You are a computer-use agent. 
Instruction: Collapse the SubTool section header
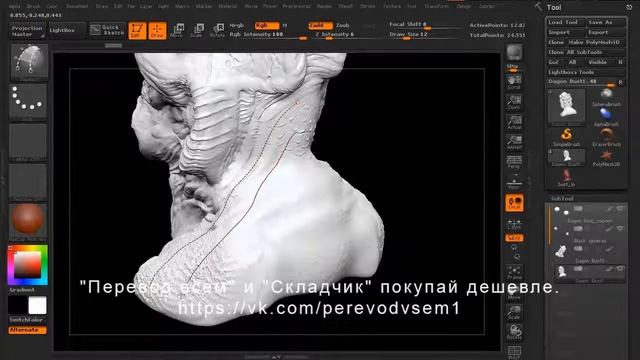pos(562,198)
